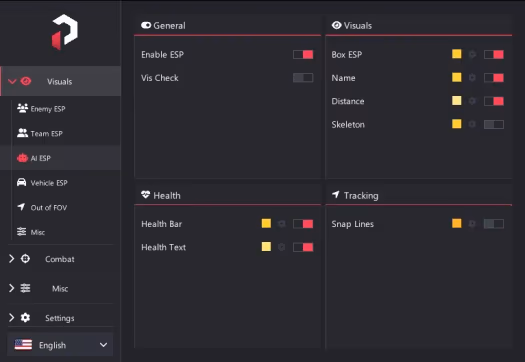Click the Vis Check label text
The height and width of the screenshot is (362, 525).
coord(160,78)
